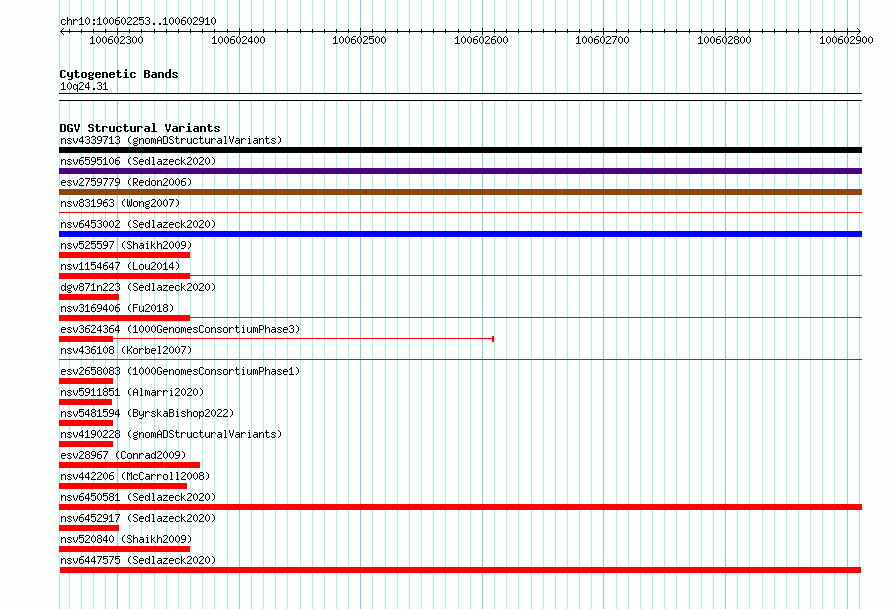Open variant nsv4339713 (gnomADStructuralVariants)
Screen dimensions: 890x609
[171, 140]
